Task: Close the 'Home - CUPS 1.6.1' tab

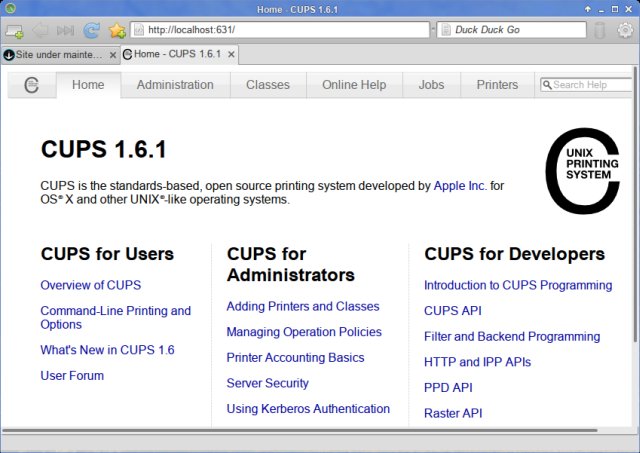Action: click(232, 54)
